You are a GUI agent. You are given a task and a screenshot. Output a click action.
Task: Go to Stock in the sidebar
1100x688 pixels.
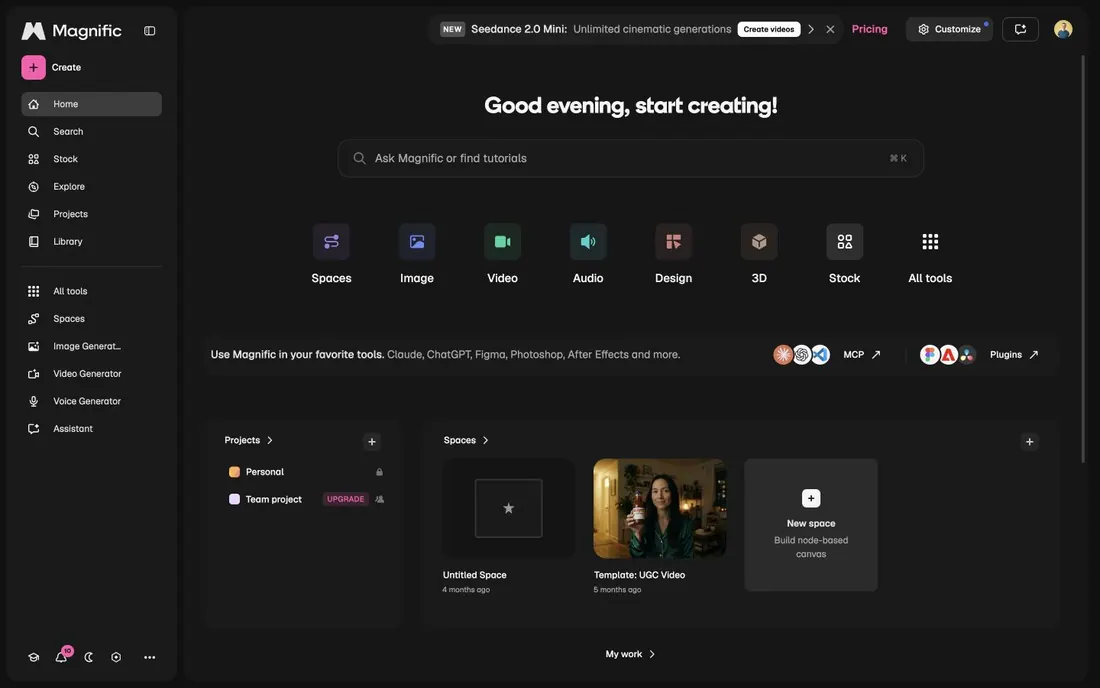coord(91,159)
